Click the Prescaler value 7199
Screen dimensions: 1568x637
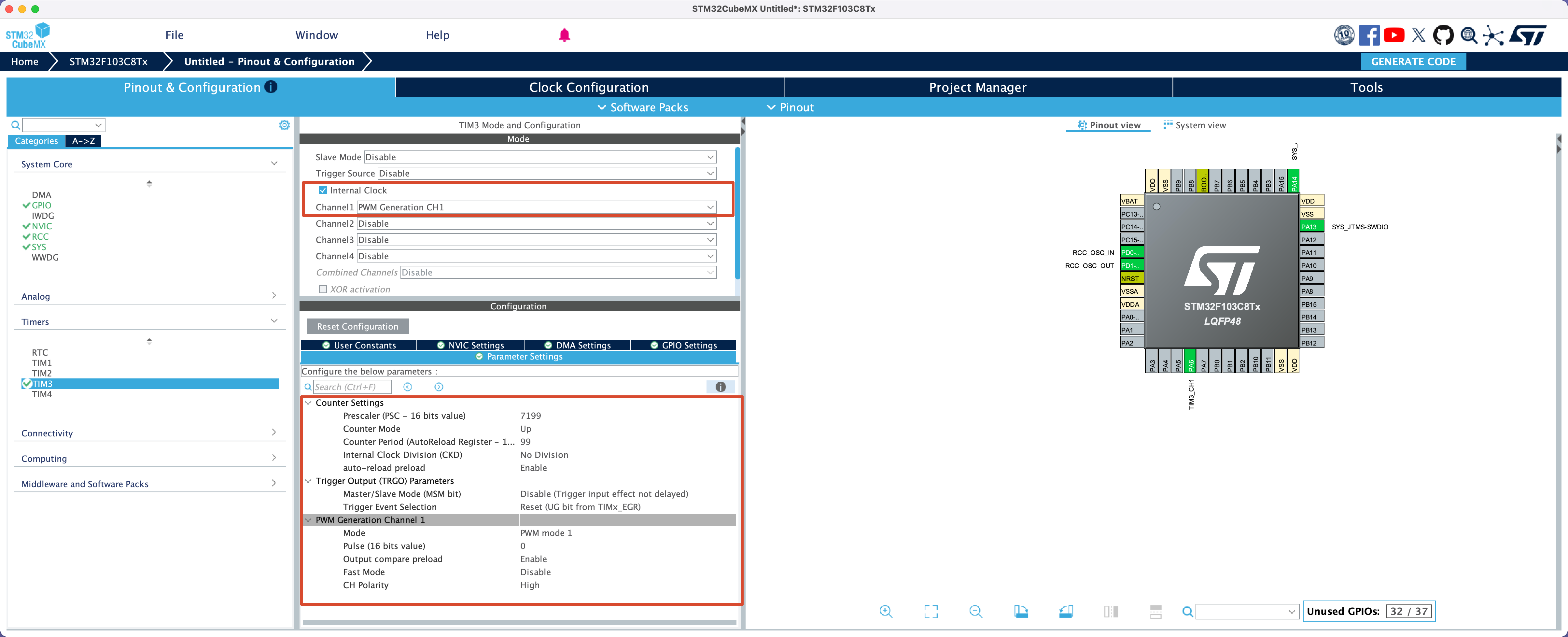click(531, 416)
